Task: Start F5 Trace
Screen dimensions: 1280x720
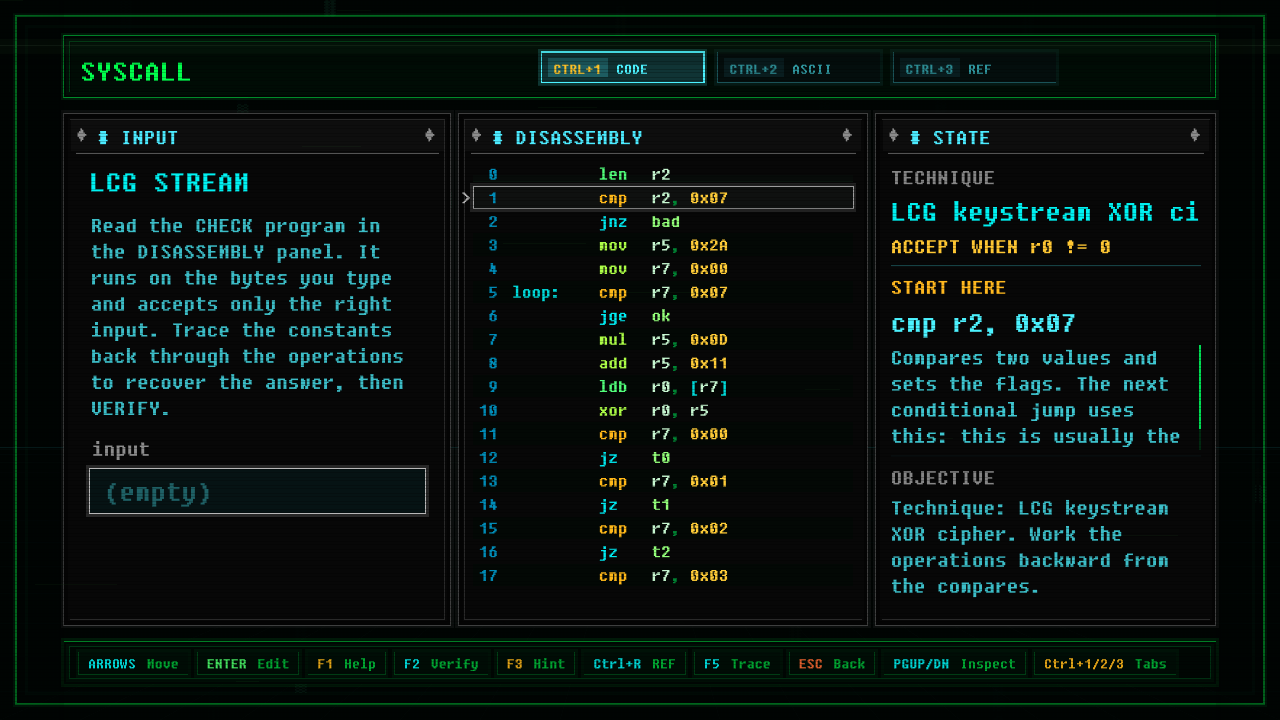Action: [737, 663]
